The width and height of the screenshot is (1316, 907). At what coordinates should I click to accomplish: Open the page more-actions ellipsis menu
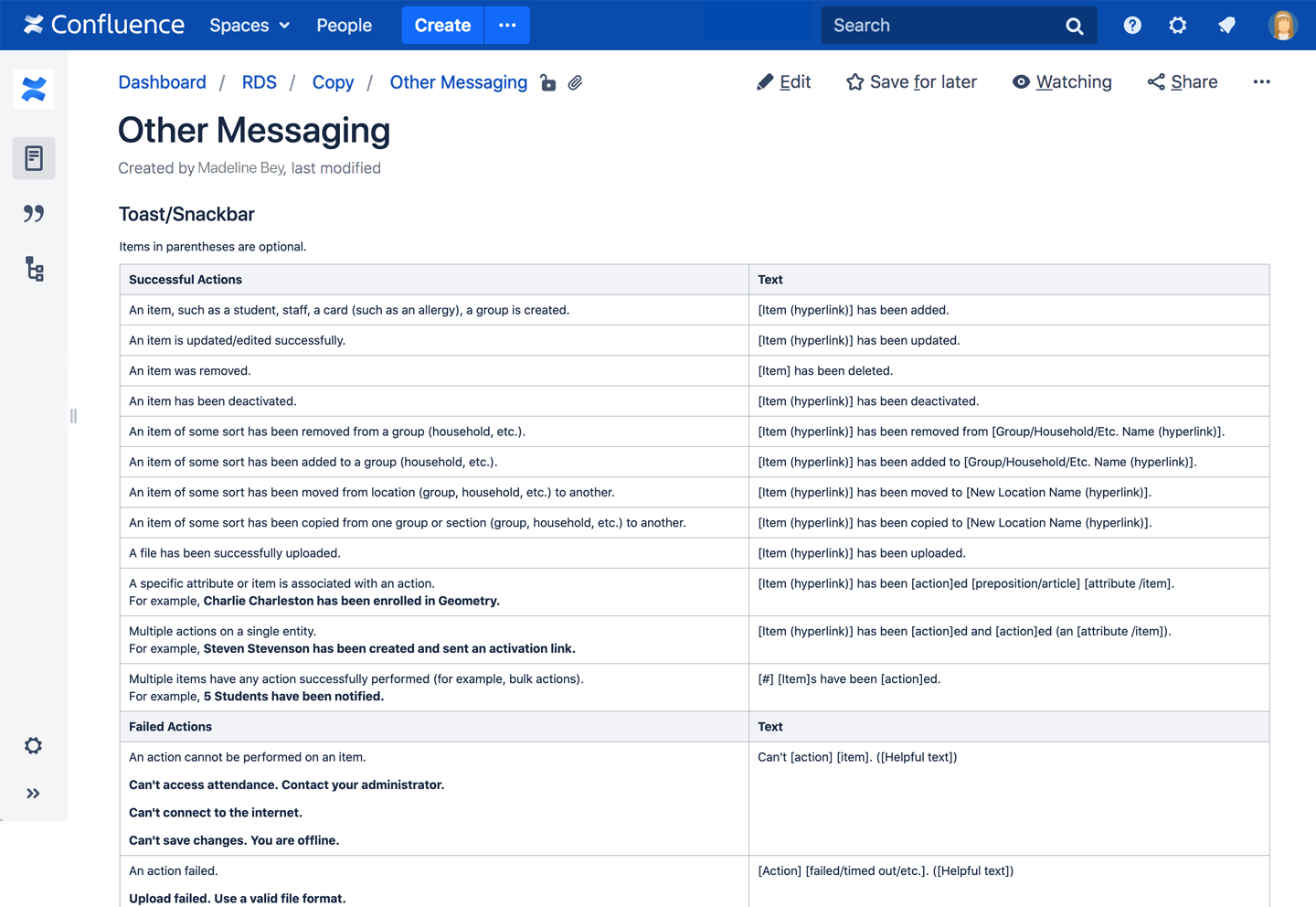(1261, 82)
